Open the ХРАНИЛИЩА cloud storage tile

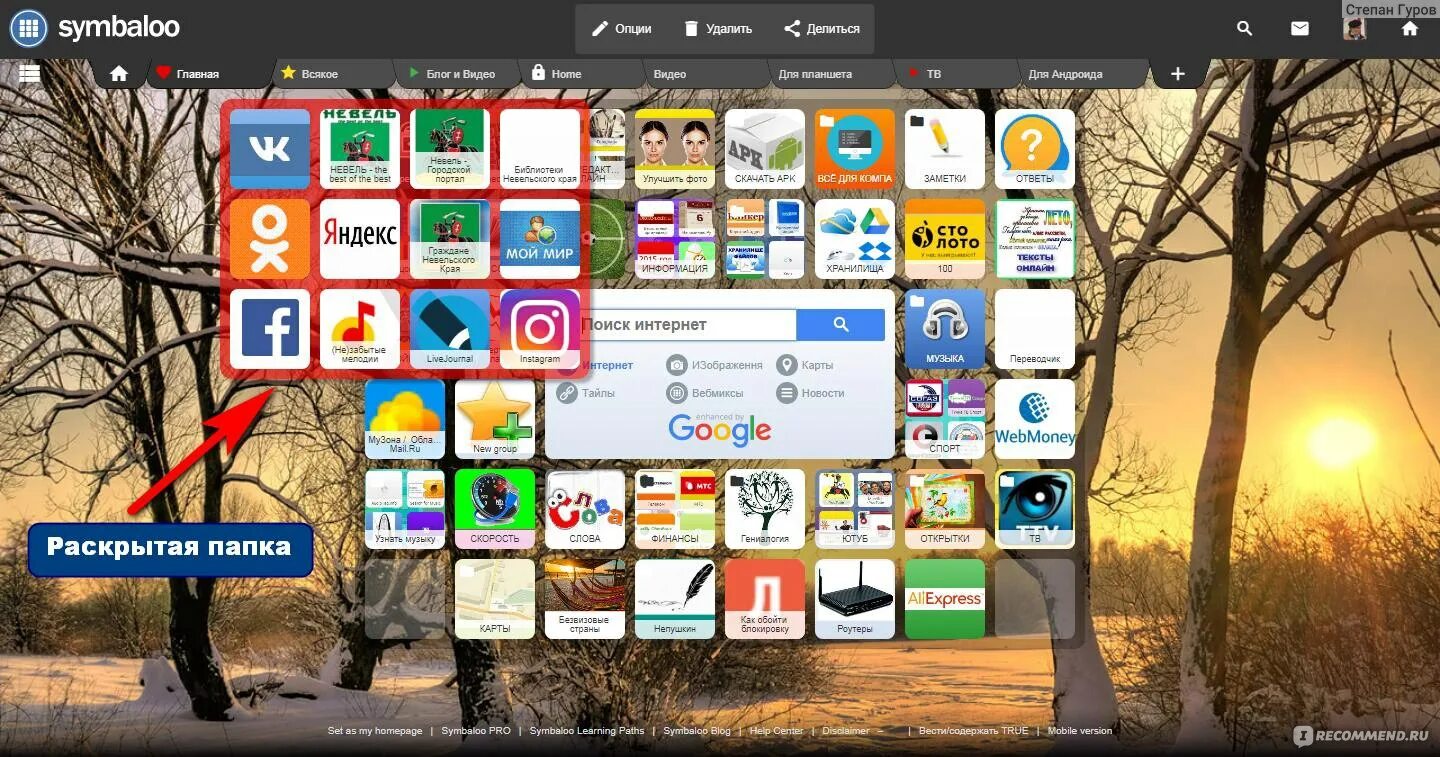click(855, 239)
